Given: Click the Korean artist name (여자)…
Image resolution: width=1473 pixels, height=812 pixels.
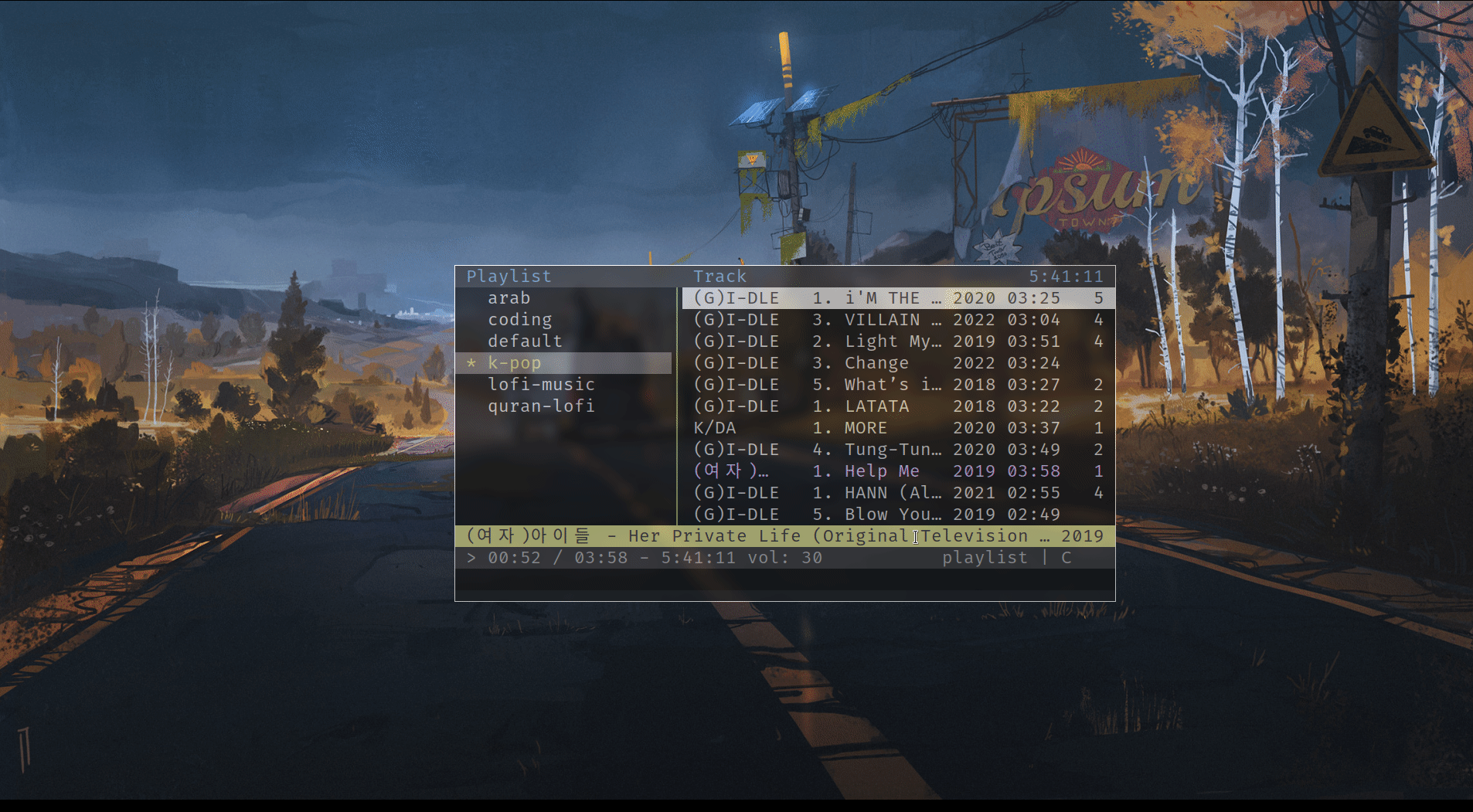Looking at the screenshot, I should [x=730, y=471].
